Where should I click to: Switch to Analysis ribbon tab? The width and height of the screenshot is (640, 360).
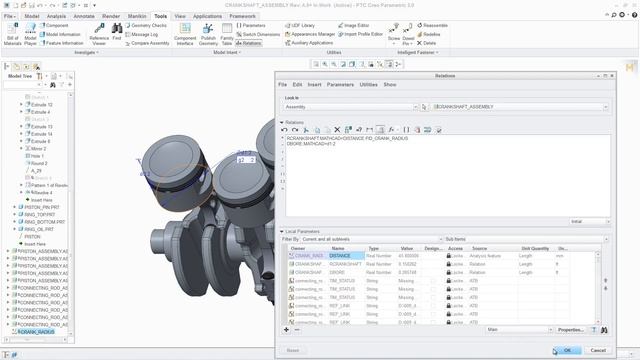[x=56, y=16]
